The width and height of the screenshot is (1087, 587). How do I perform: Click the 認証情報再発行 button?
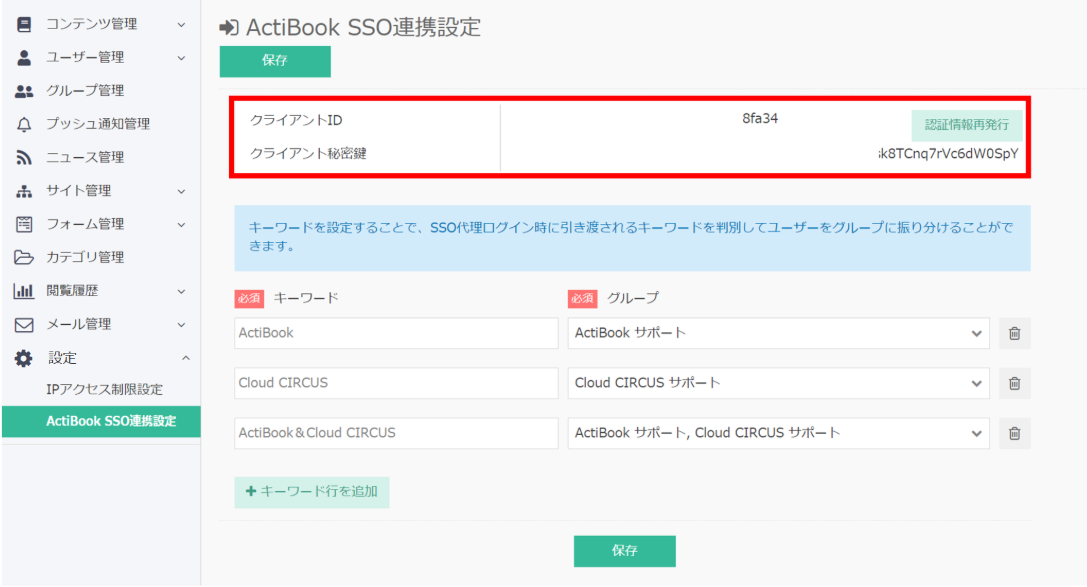966,125
